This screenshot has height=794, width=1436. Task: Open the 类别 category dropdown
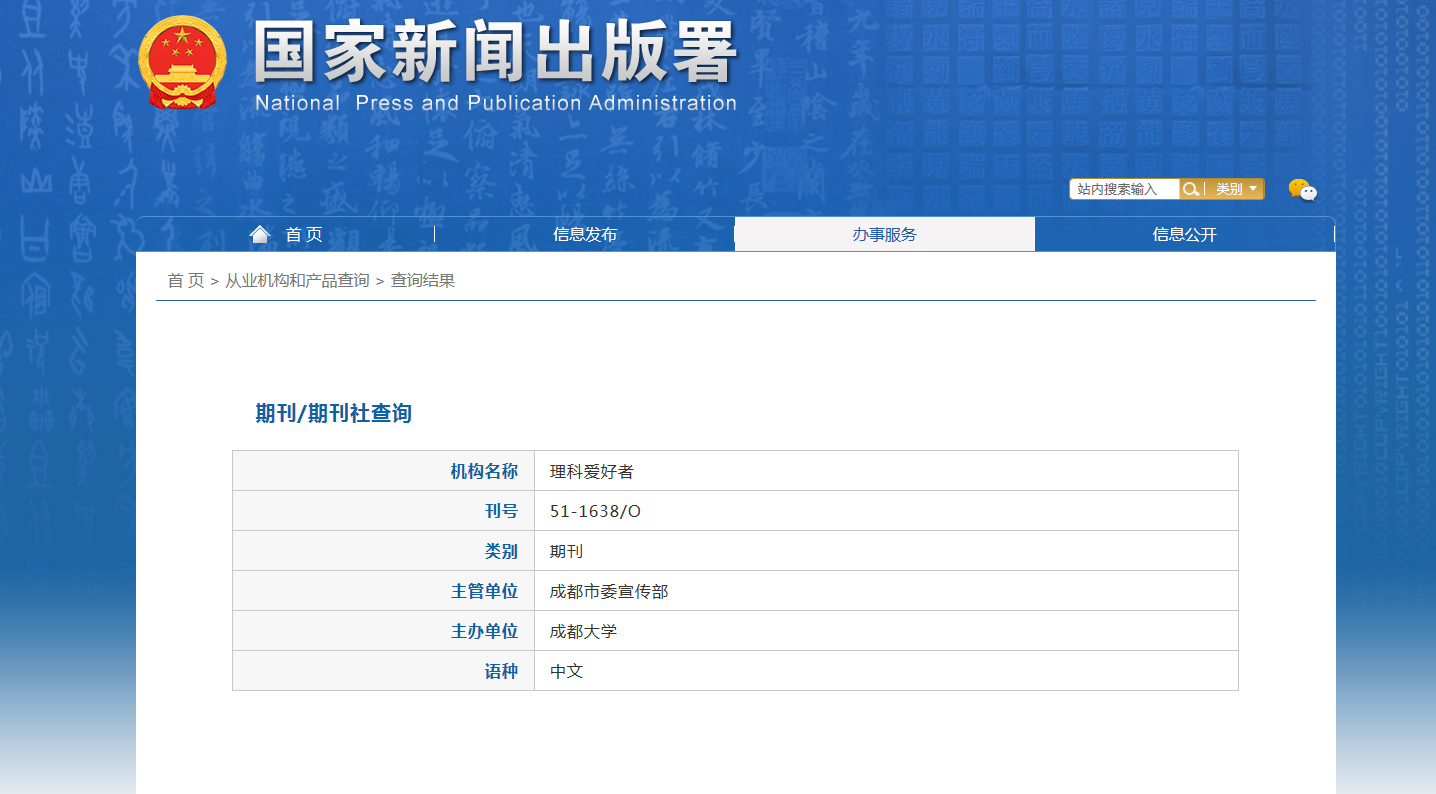(1228, 188)
